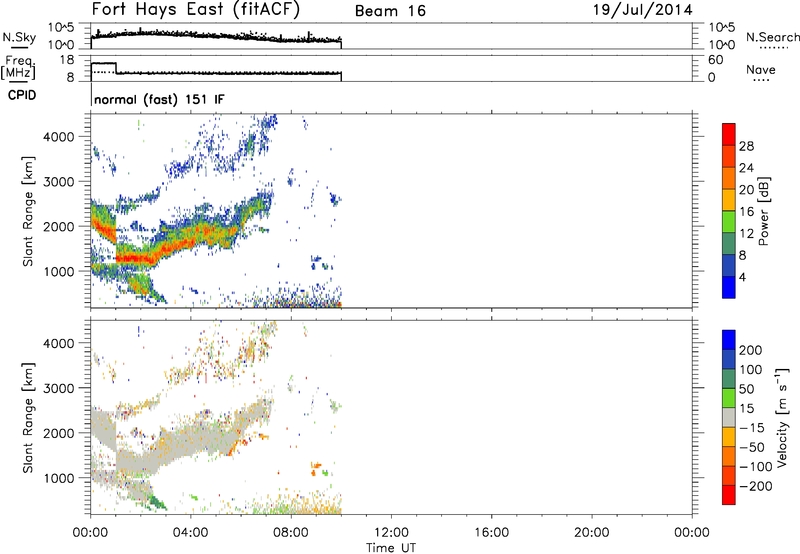800x554 pixels.
Task: Click the red top of the power colorbar
Action: 729,134
